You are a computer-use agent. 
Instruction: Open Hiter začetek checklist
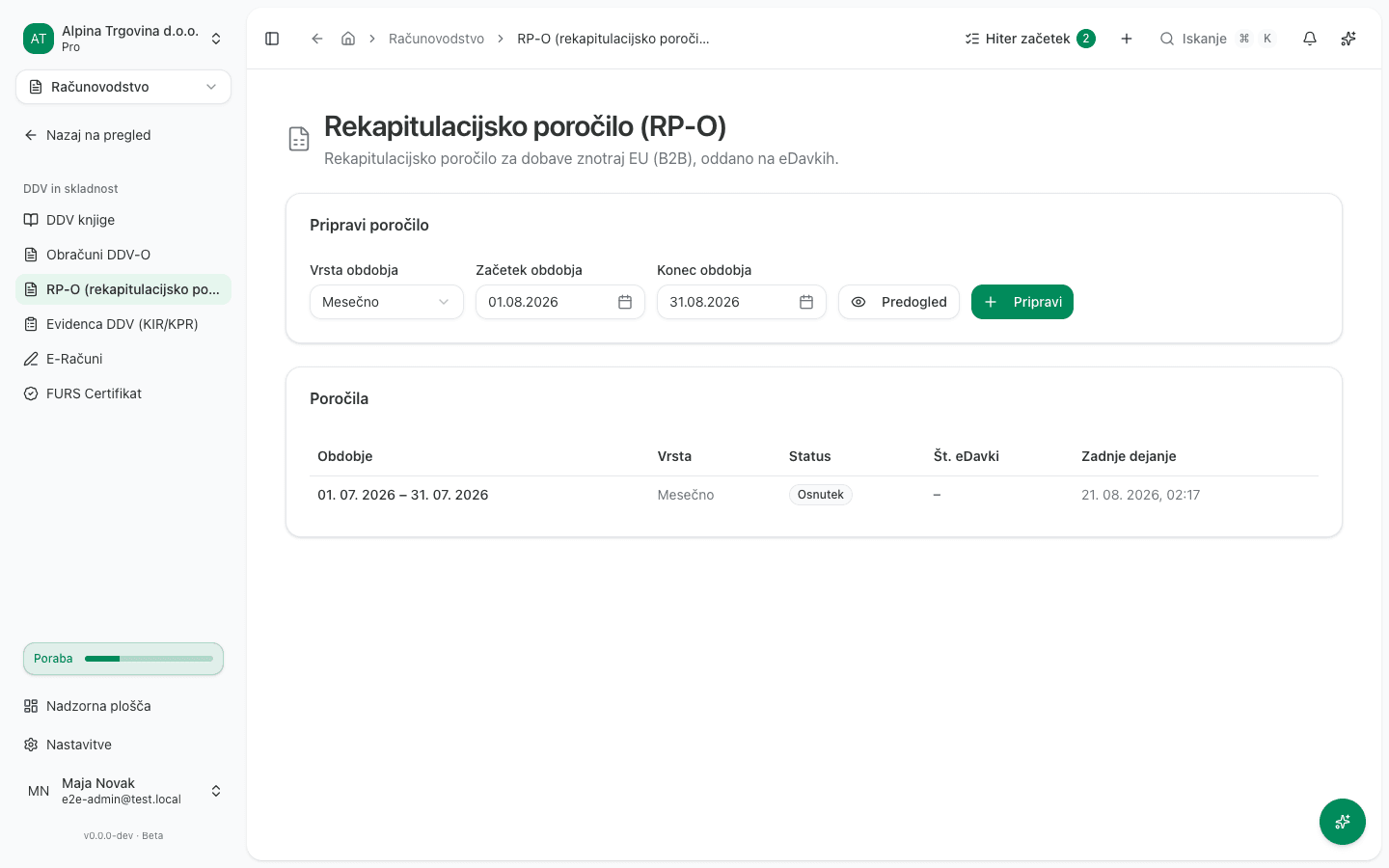click(1030, 39)
